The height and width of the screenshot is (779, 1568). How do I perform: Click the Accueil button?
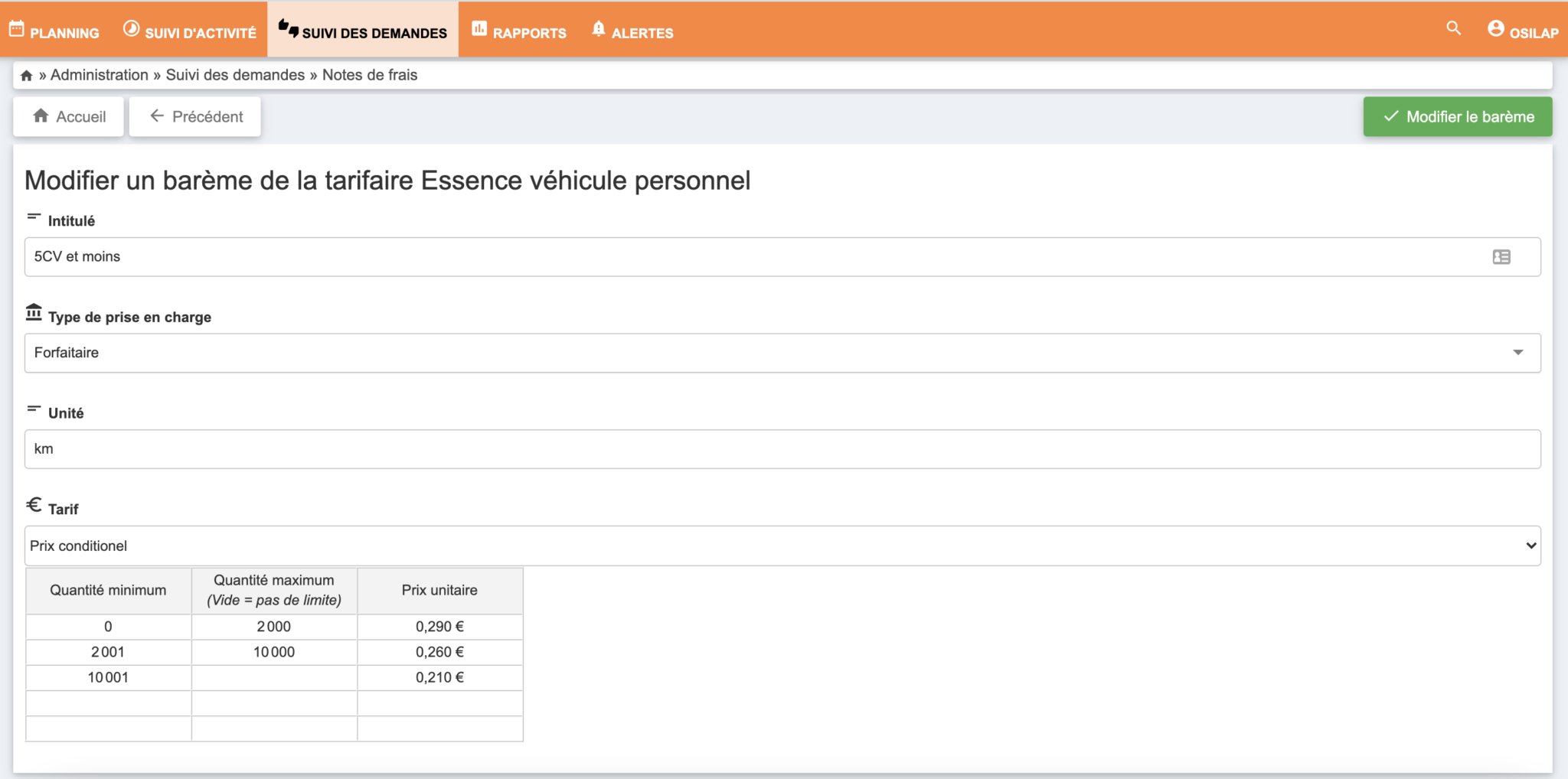pyautogui.click(x=69, y=116)
